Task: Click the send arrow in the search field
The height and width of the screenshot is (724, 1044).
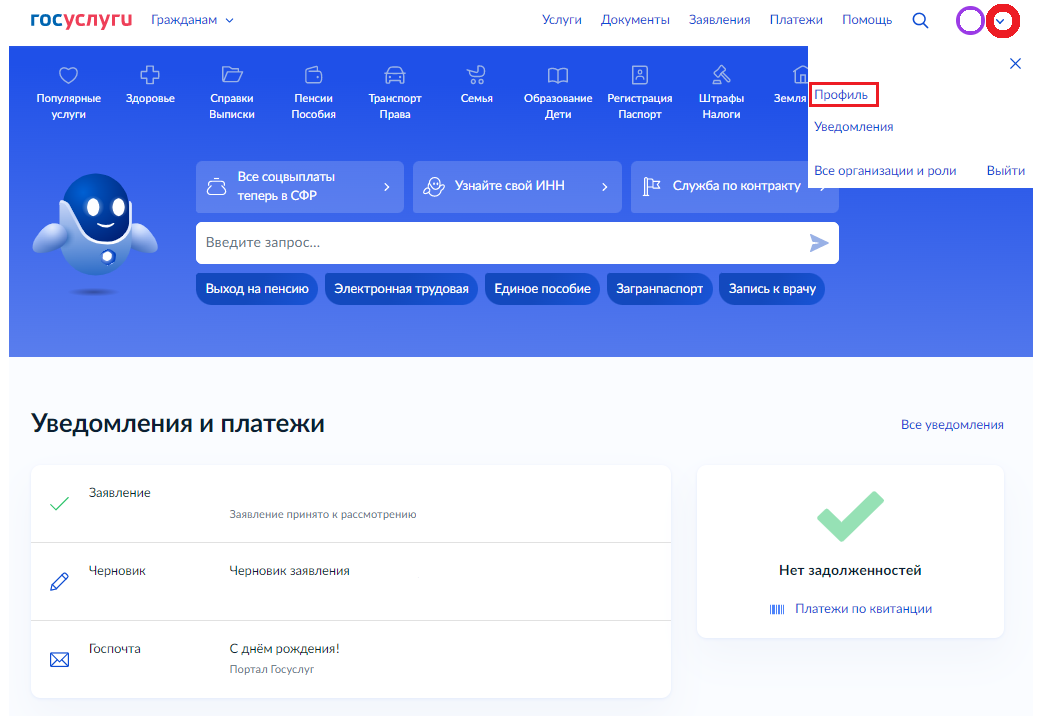Action: 819,243
